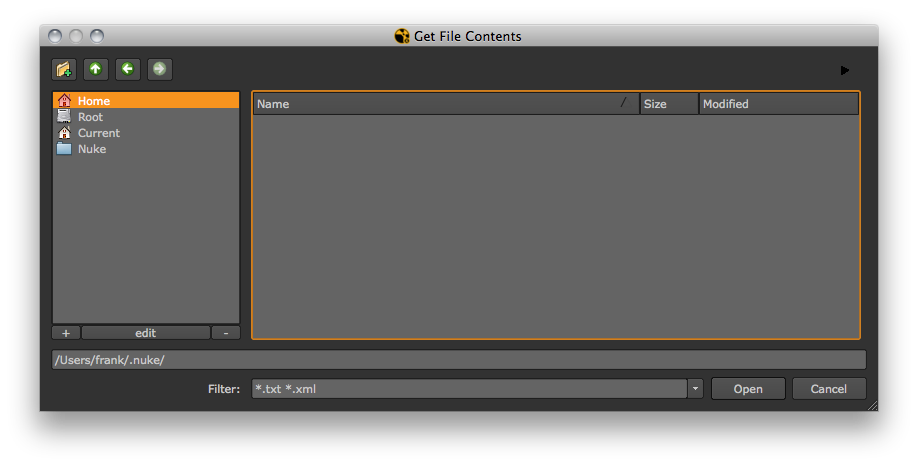Click the create new folder icon

[x=64, y=69]
